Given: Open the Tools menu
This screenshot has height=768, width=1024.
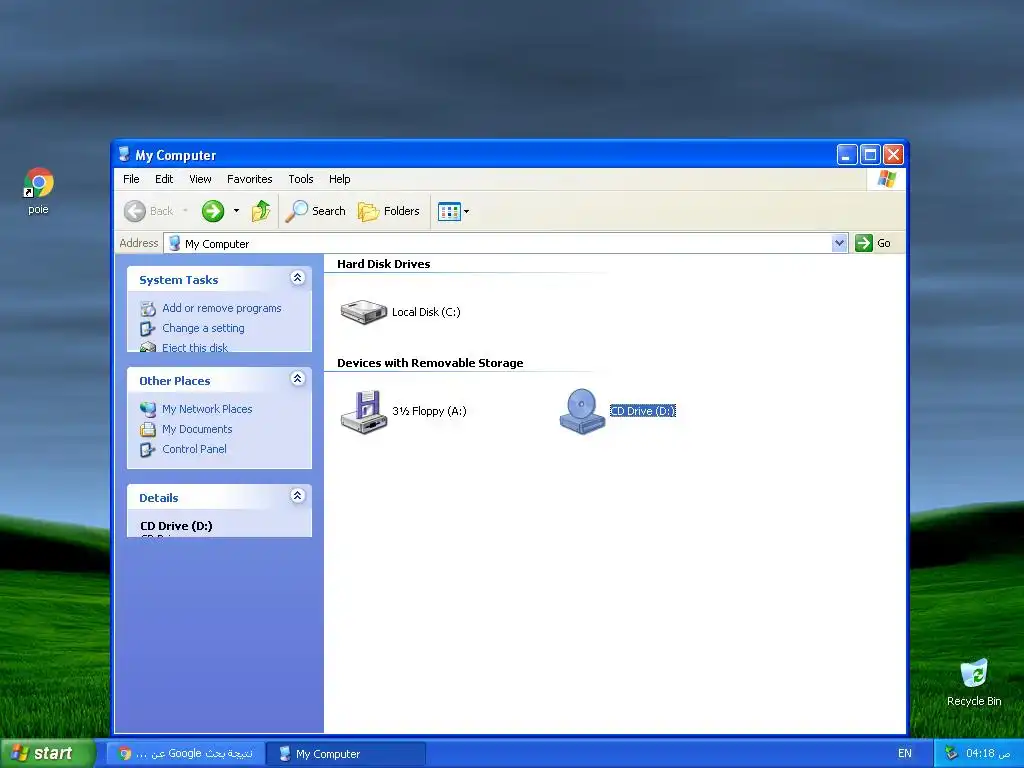Looking at the screenshot, I should pos(301,179).
